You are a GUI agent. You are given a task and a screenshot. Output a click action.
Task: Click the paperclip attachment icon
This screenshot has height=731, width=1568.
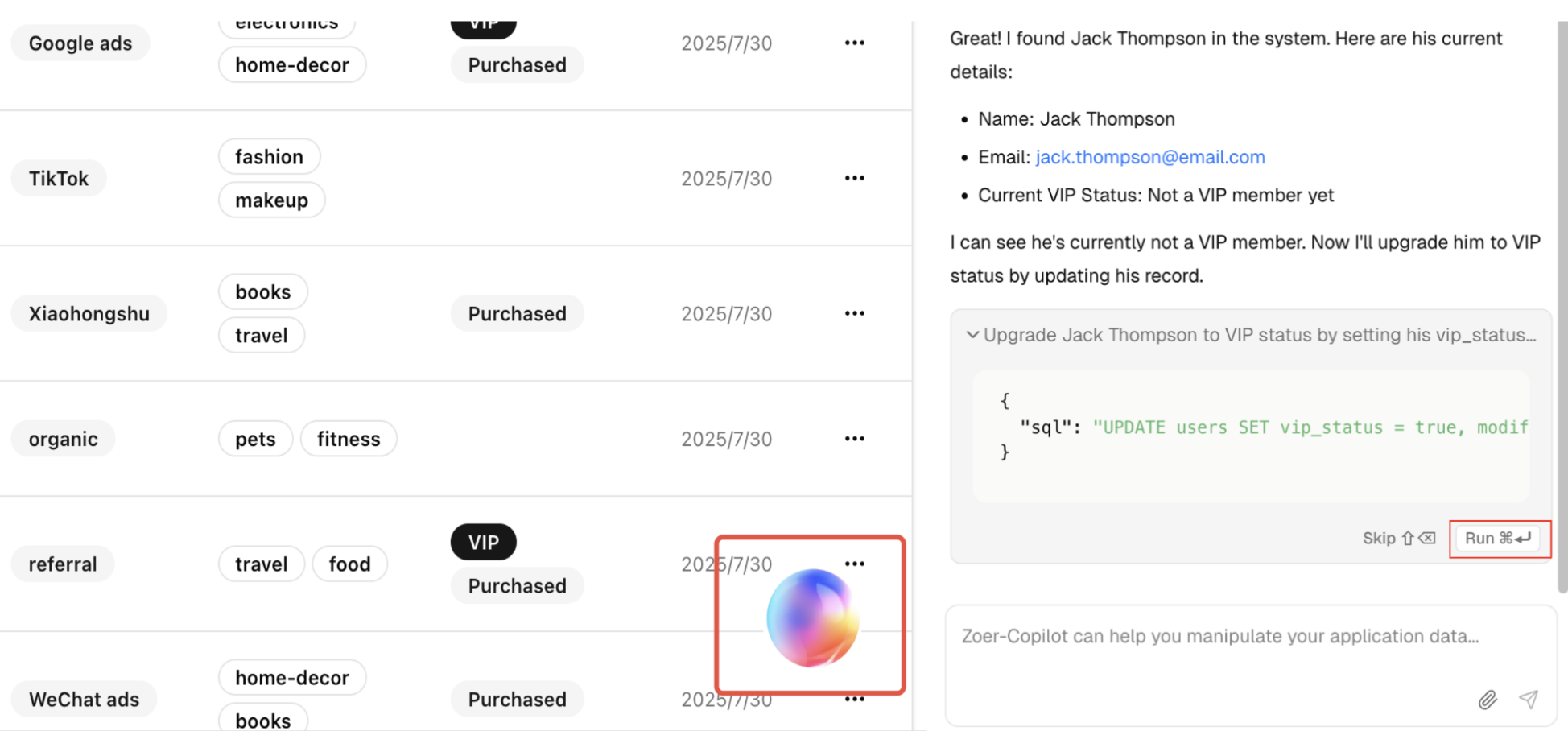(1487, 700)
